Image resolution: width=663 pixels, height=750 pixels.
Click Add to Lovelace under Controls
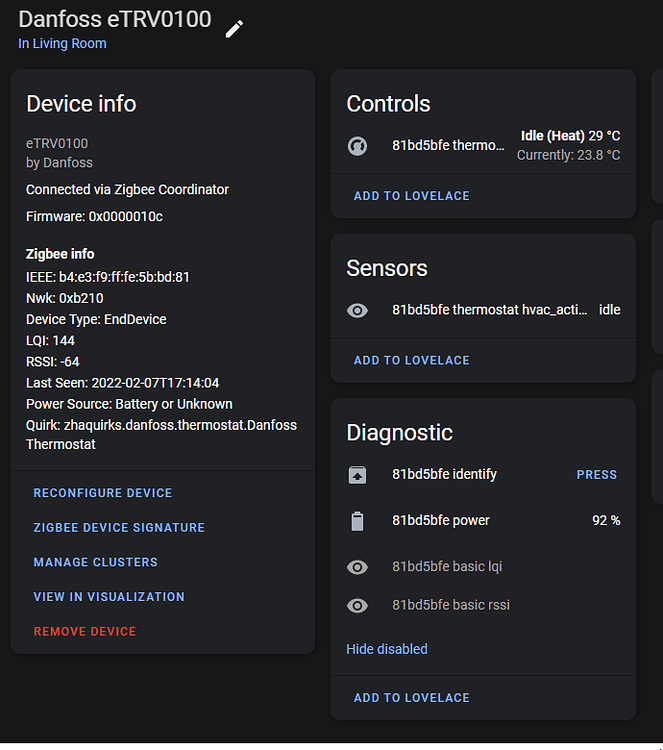click(x=411, y=196)
